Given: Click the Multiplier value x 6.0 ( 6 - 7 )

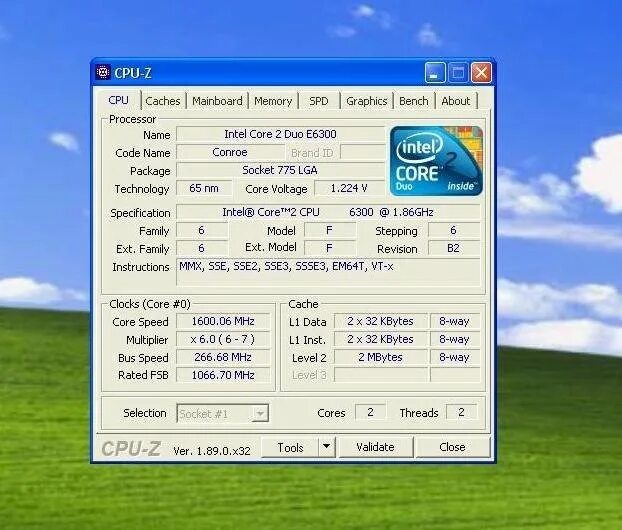Looking at the screenshot, I should [x=223, y=339].
